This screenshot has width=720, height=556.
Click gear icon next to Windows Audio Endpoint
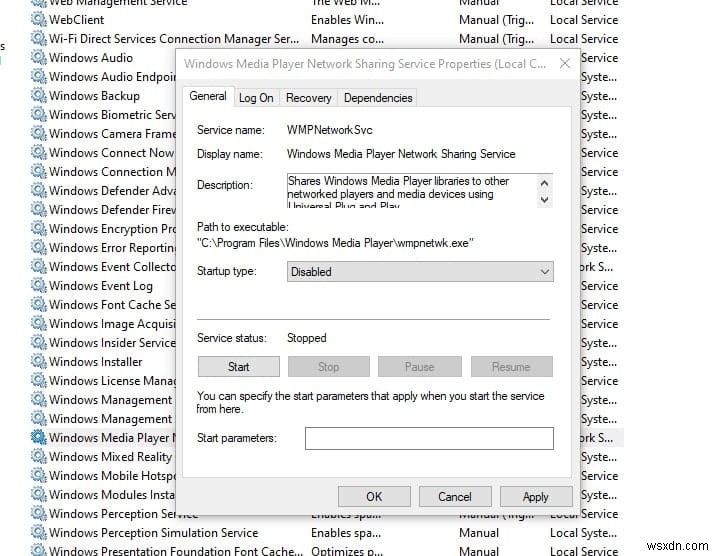pos(39,77)
